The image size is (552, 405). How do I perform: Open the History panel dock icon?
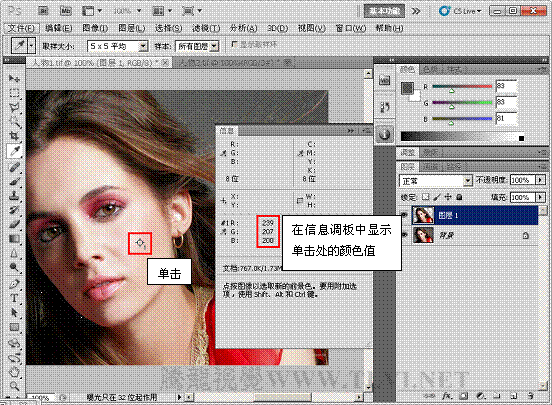pyautogui.click(x=384, y=107)
